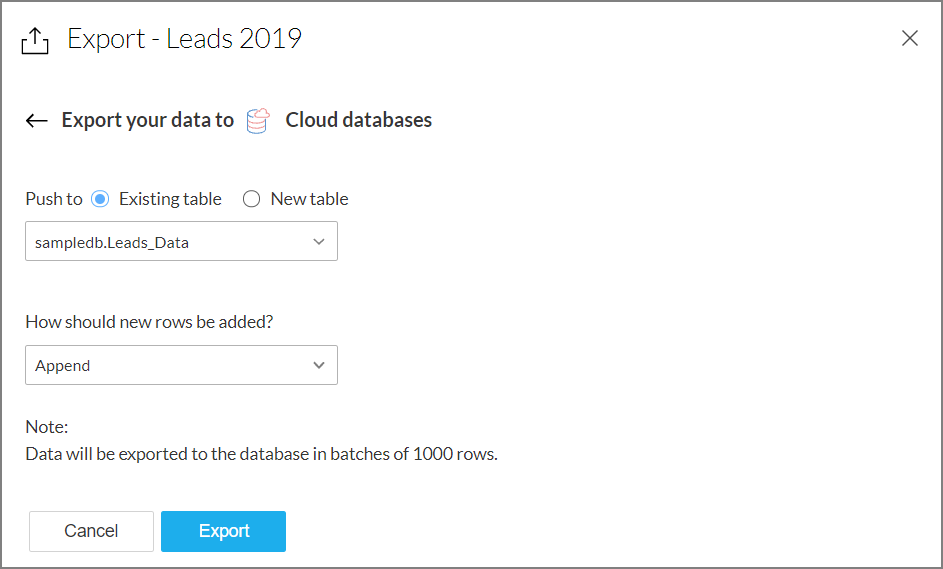Click the 'Push to' label
The height and width of the screenshot is (569, 943).
[54, 199]
